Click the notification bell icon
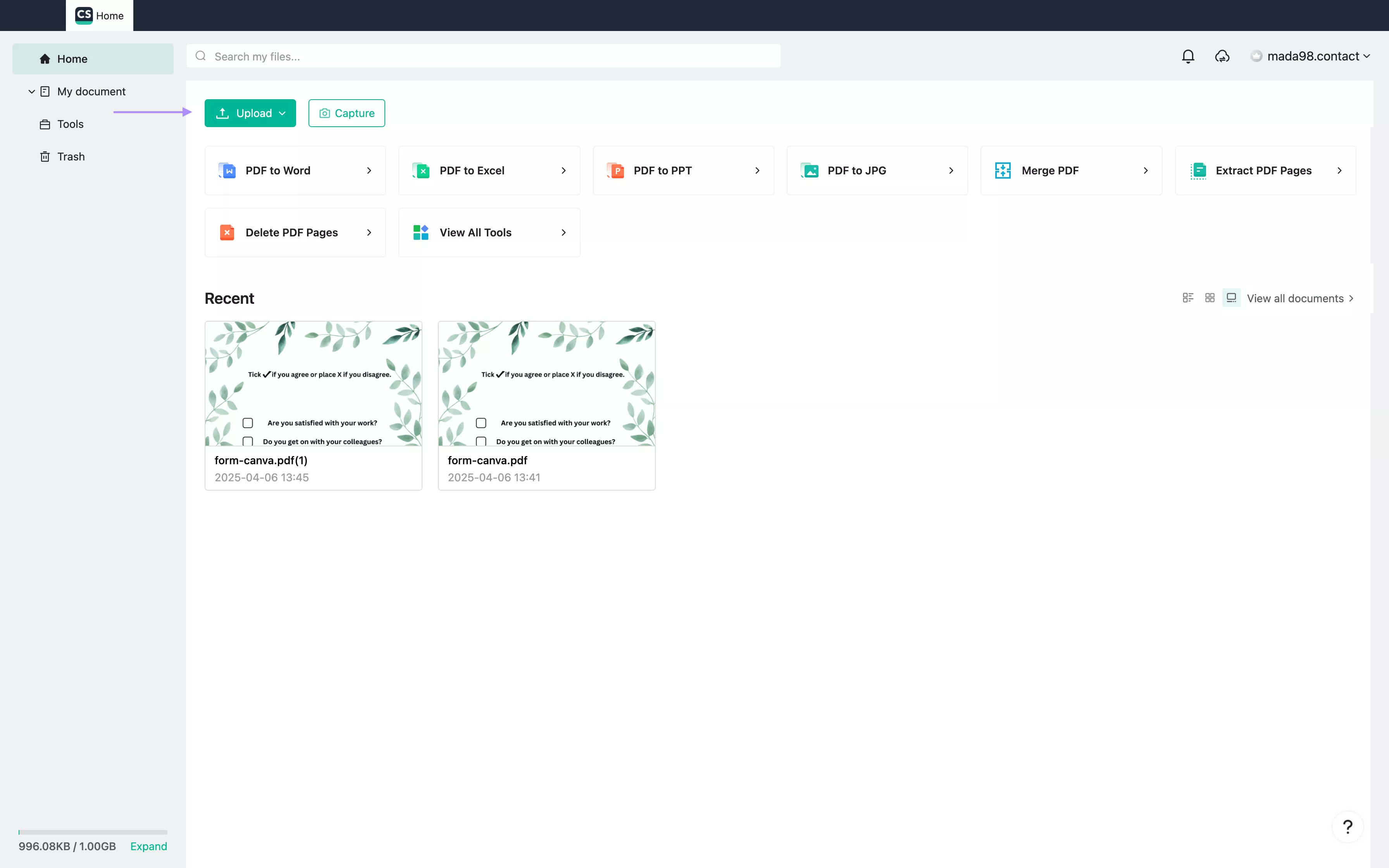 tap(1187, 56)
